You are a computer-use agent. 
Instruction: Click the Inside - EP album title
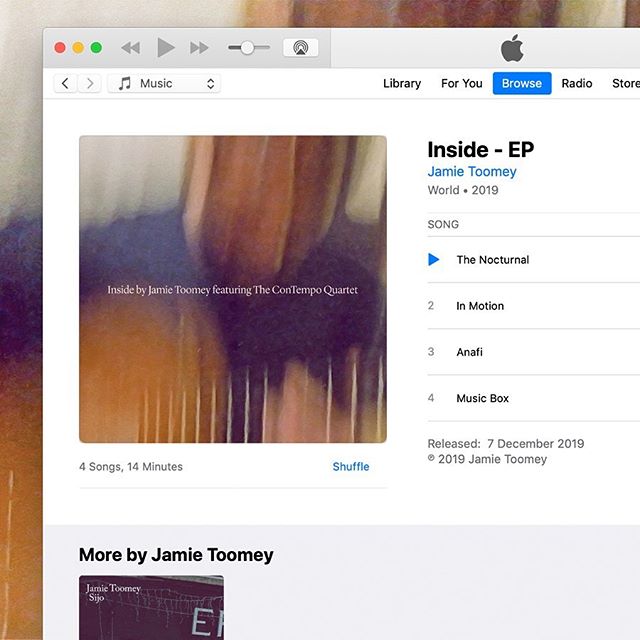pyautogui.click(x=480, y=149)
